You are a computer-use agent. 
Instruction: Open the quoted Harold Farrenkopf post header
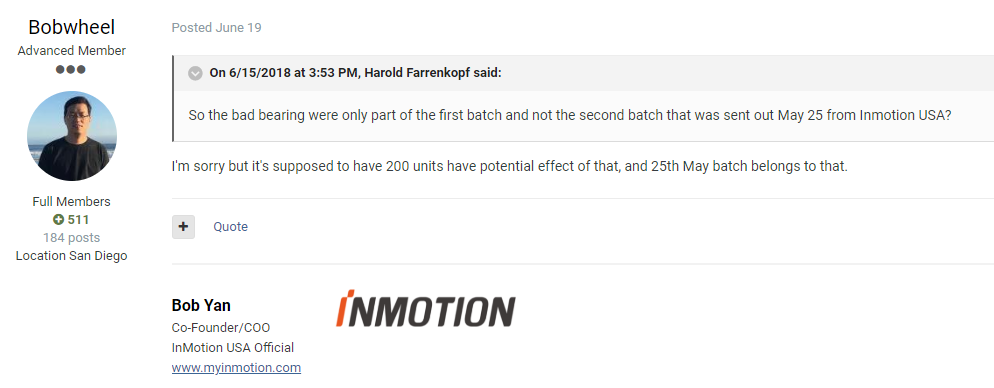click(356, 73)
